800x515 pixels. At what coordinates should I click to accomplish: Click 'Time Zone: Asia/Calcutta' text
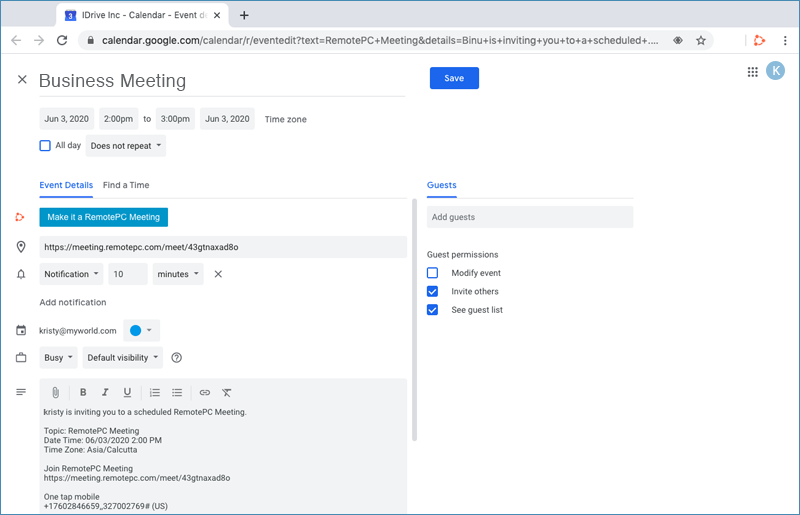click(x=90, y=450)
